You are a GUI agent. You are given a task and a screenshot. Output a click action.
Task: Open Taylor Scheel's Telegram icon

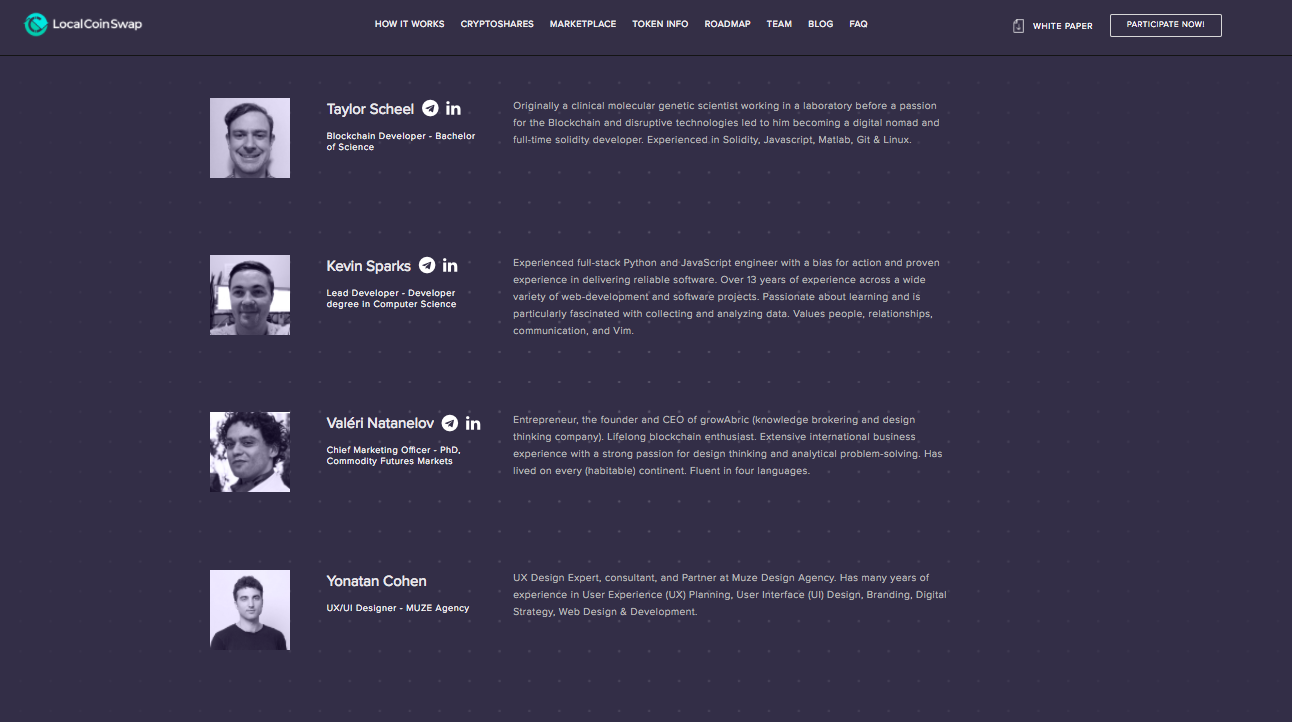click(430, 108)
